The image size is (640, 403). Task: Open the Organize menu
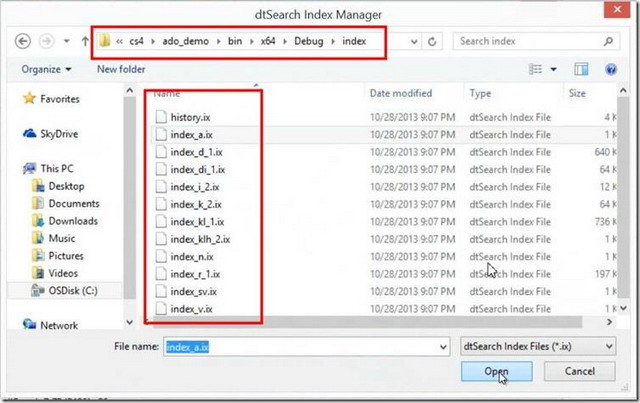coord(46,69)
